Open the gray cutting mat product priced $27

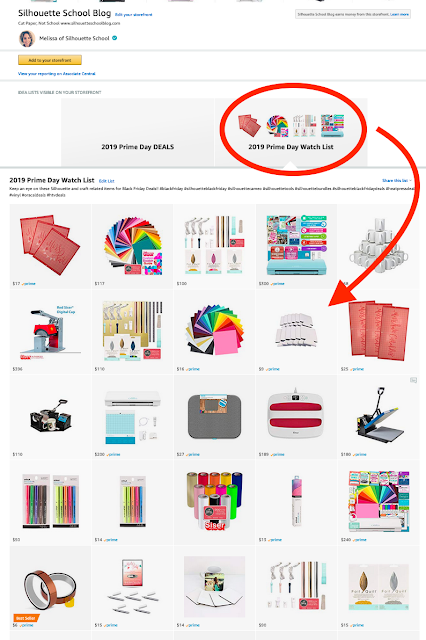215,417
